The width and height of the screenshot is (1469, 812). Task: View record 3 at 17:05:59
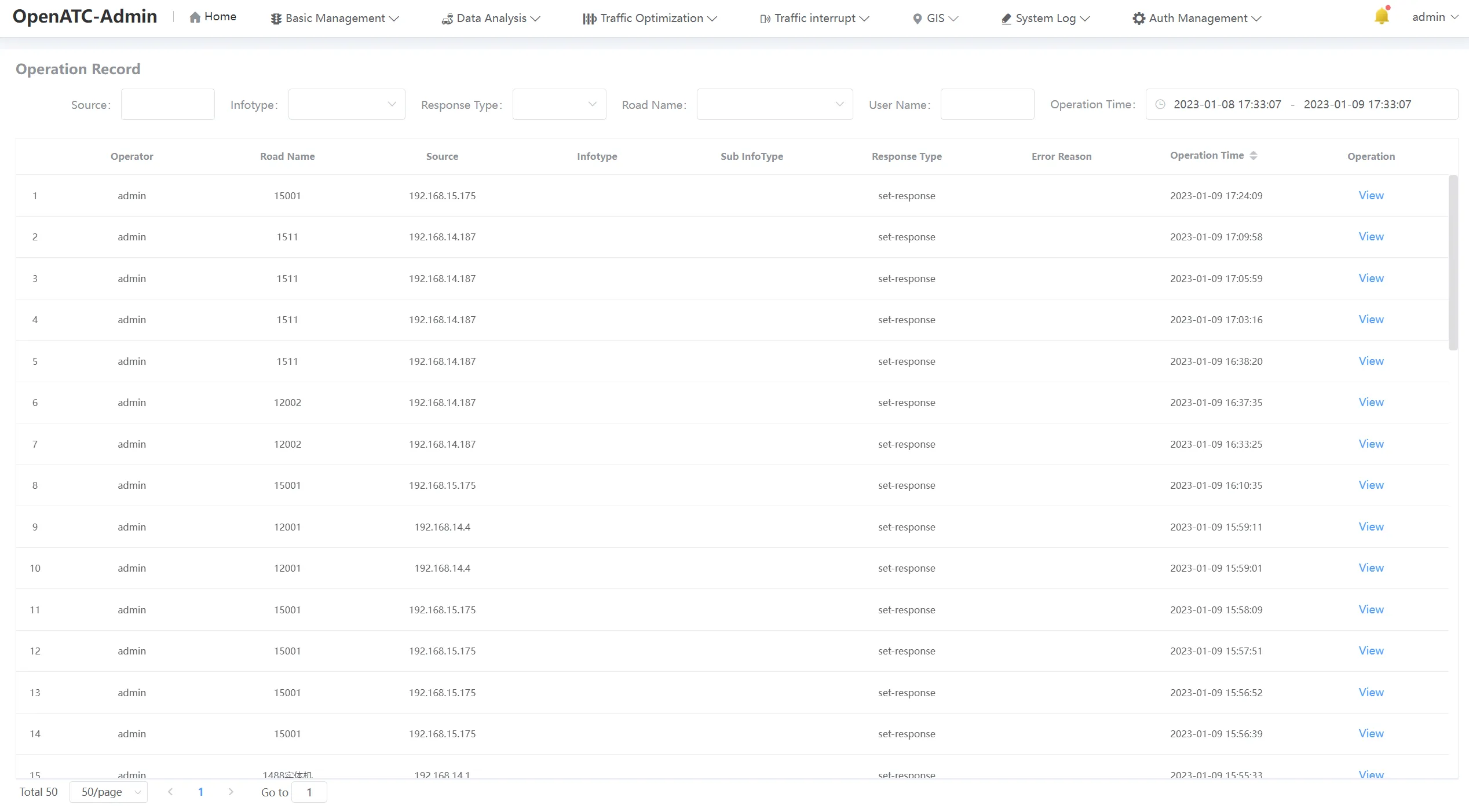(1371, 278)
